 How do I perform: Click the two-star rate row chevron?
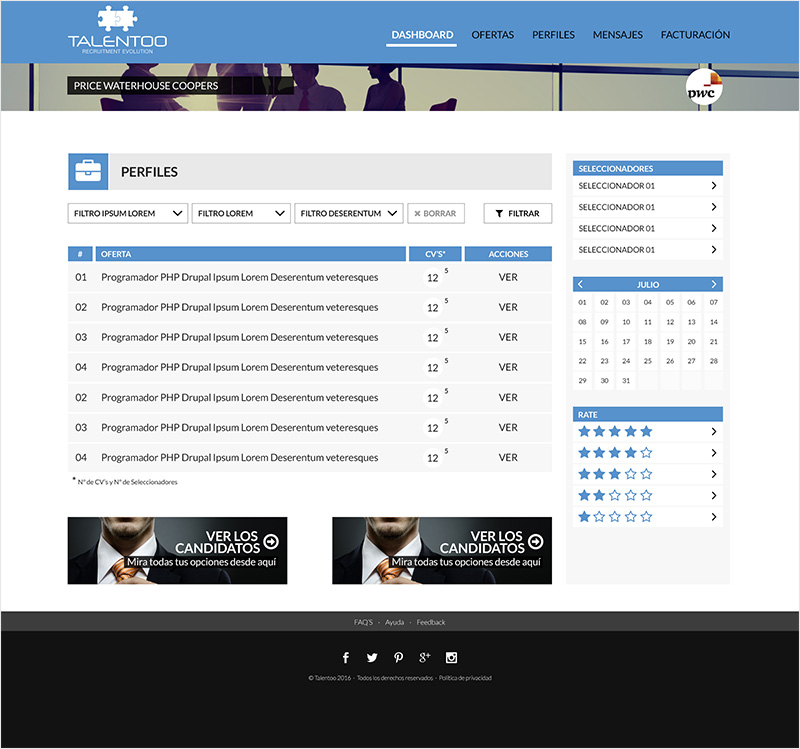click(x=714, y=495)
